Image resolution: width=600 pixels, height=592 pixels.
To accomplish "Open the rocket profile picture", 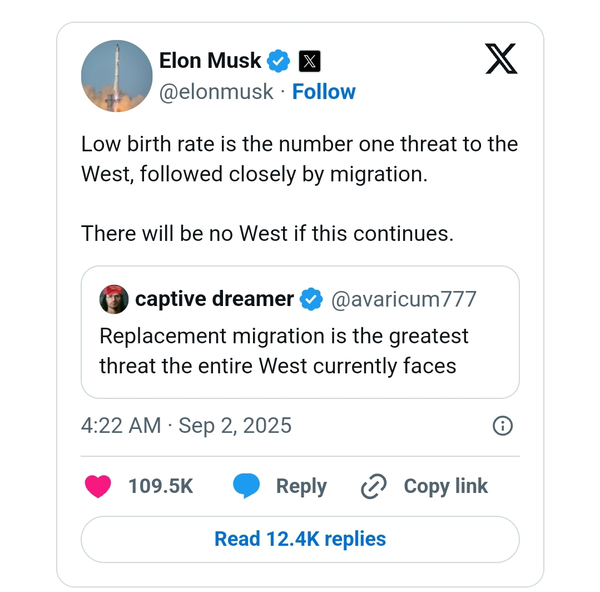I will tap(115, 76).
